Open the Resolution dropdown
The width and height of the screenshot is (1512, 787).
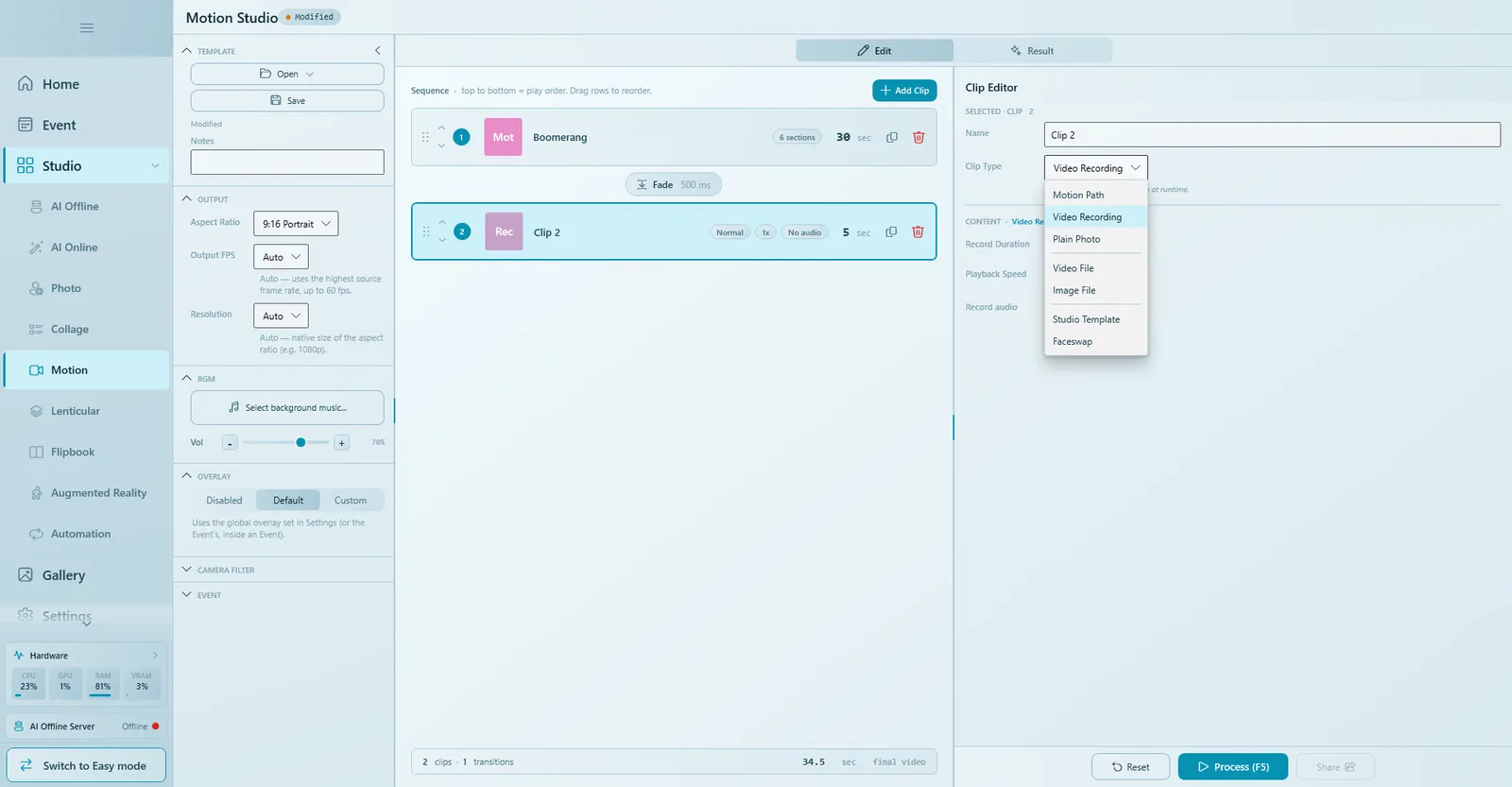(281, 316)
